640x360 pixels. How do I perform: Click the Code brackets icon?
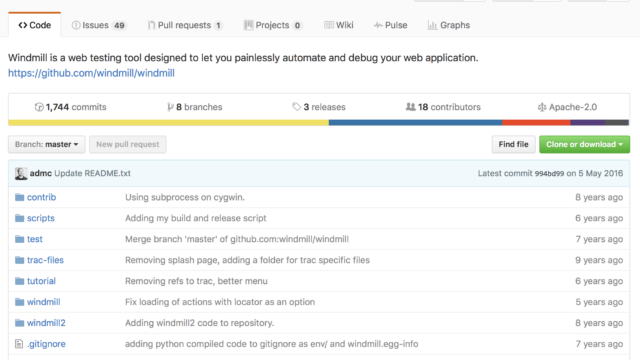pyautogui.click(x=22, y=25)
